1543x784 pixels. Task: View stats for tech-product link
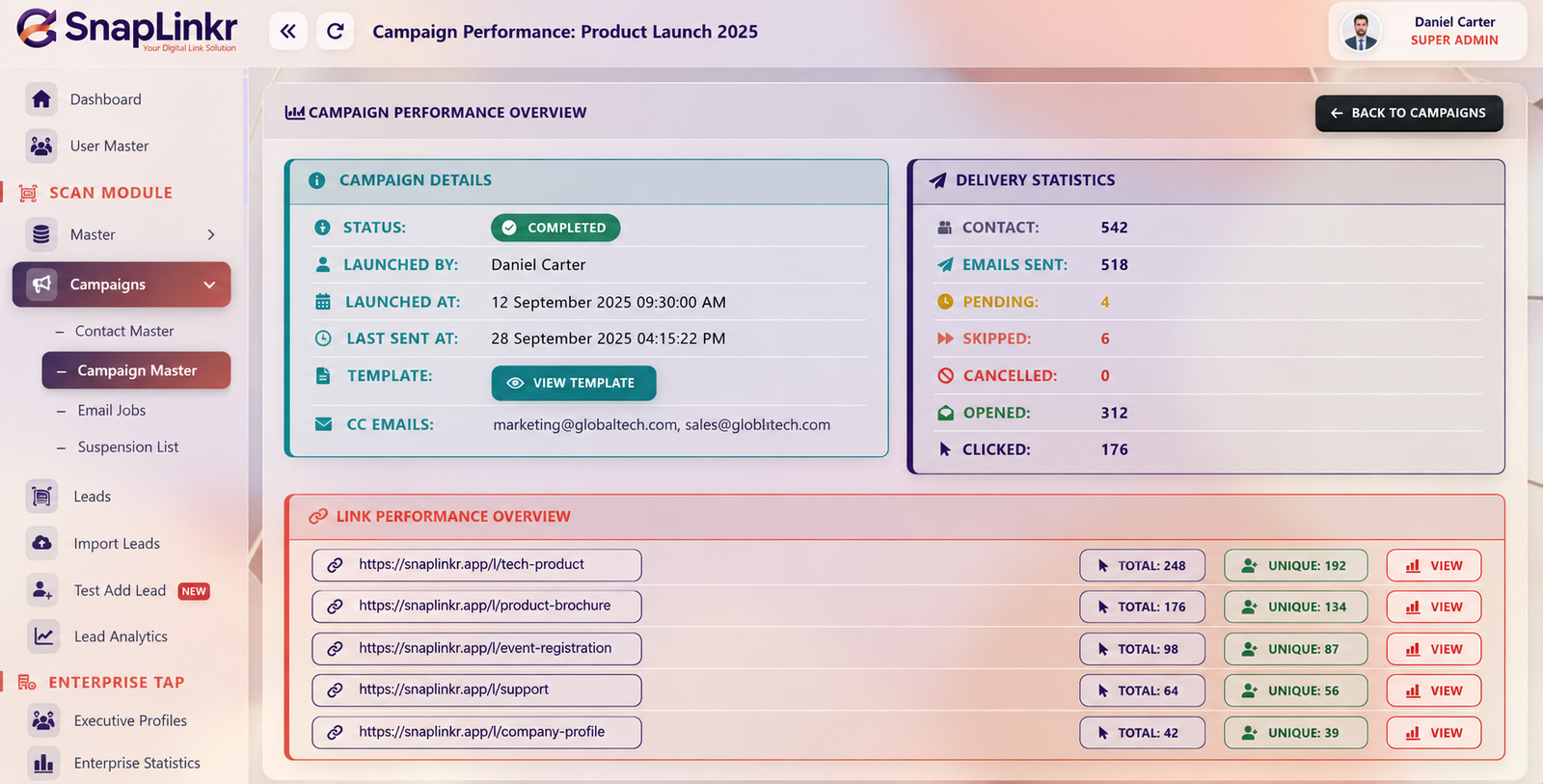tap(1434, 566)
